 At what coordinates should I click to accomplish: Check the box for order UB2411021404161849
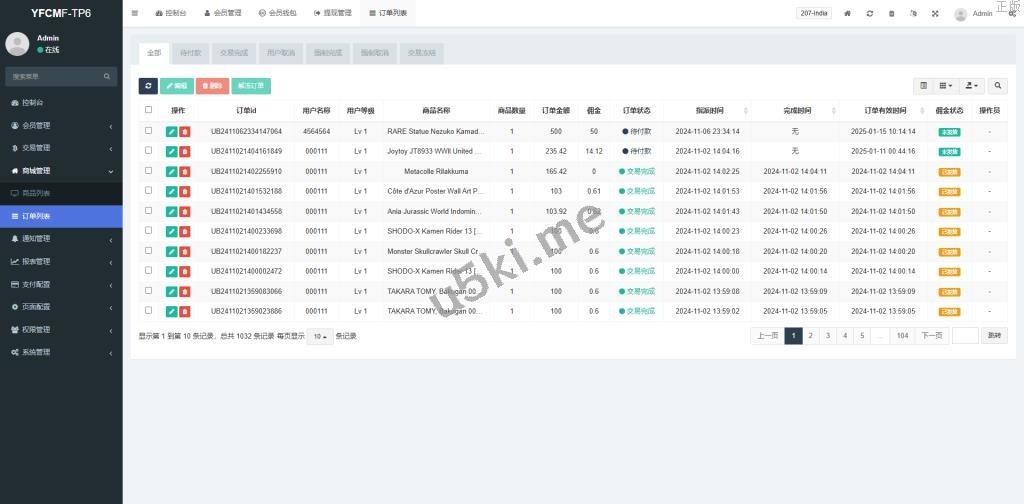tap(149, 151)
